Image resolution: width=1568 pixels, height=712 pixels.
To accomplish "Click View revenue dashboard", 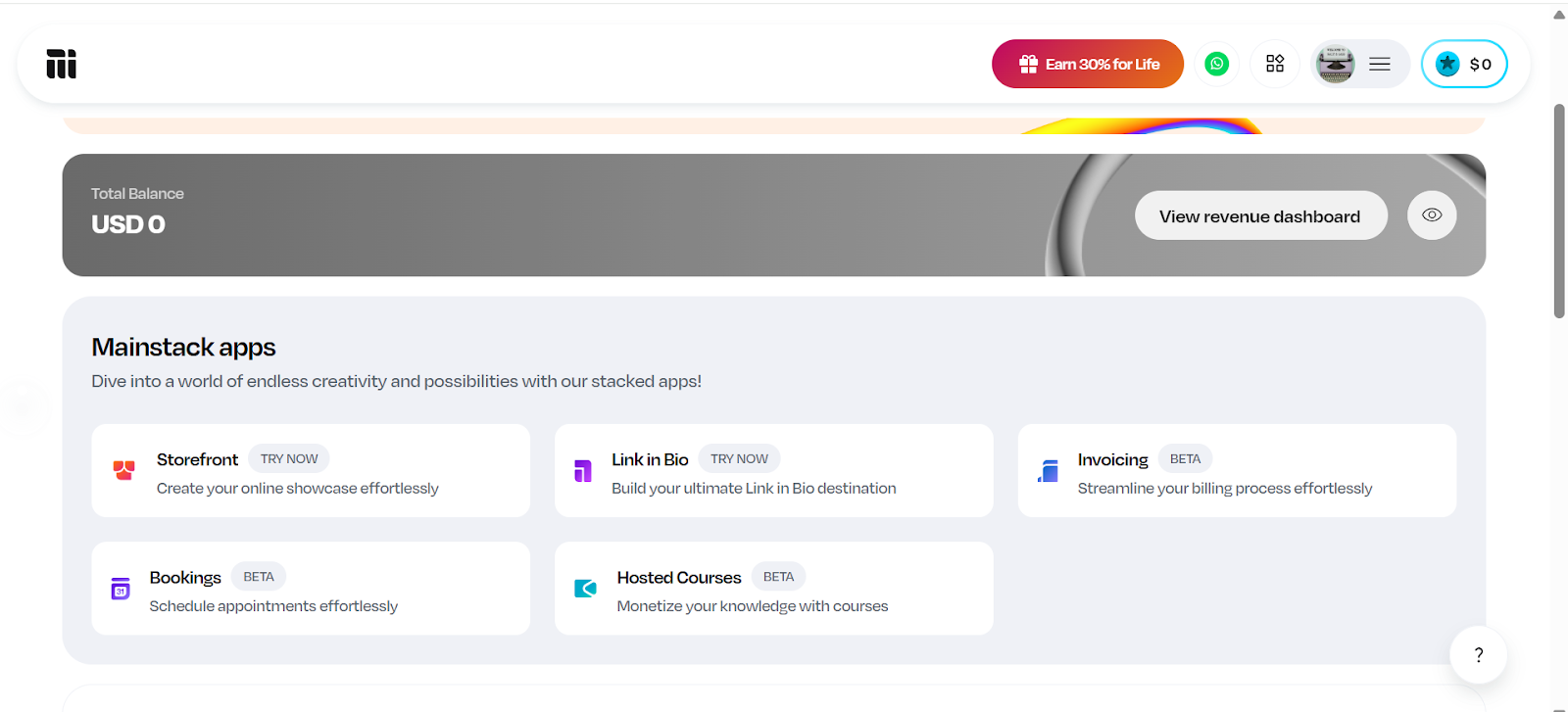I will [x=1259, y=214].
